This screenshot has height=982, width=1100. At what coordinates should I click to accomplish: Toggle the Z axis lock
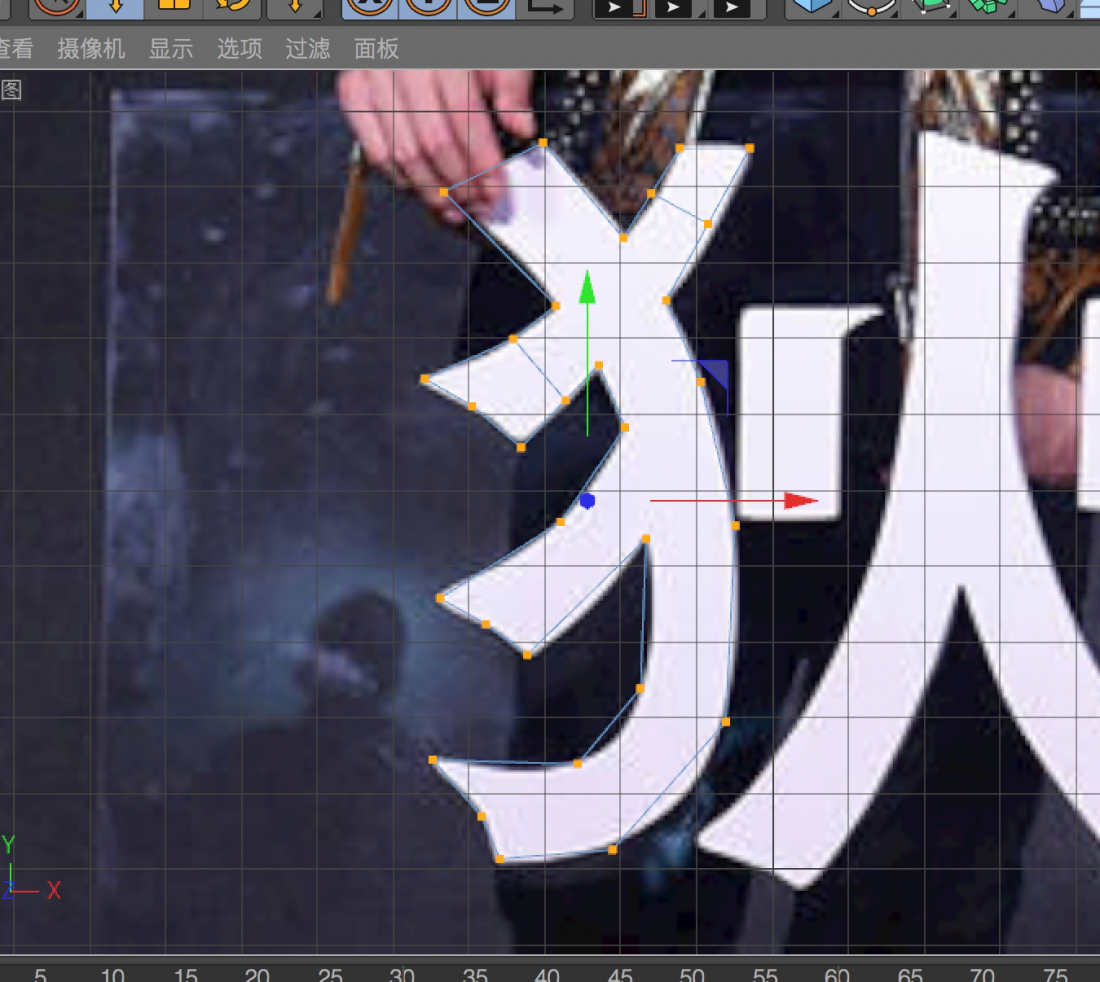tap(487, 8)
